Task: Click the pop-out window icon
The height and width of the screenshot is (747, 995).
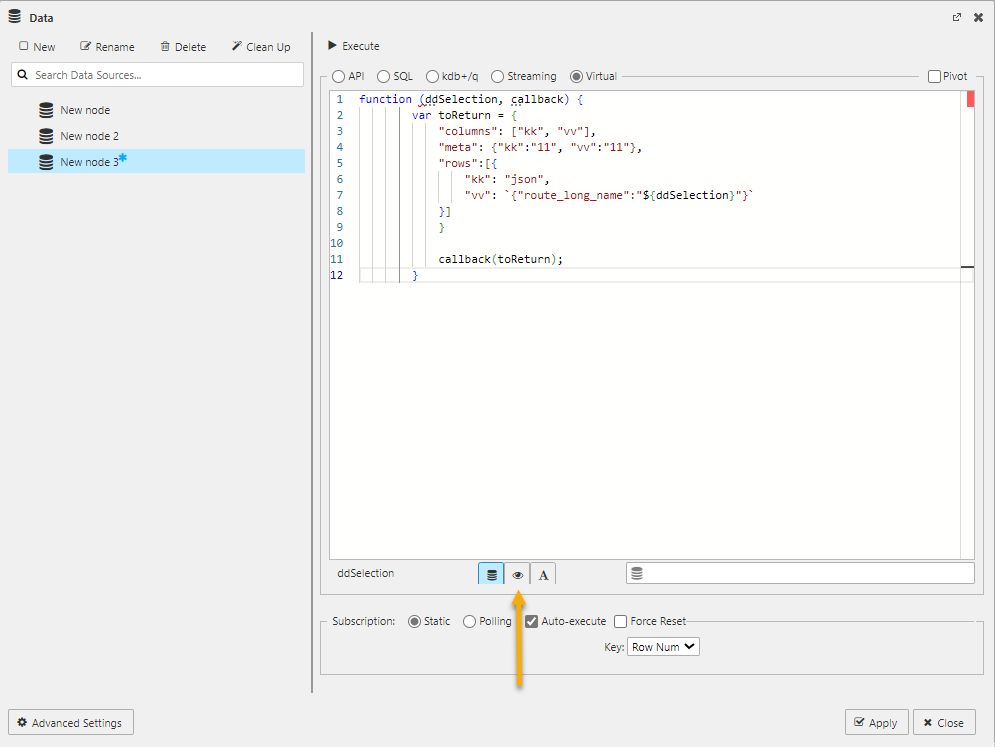Action: coord(956,17)
